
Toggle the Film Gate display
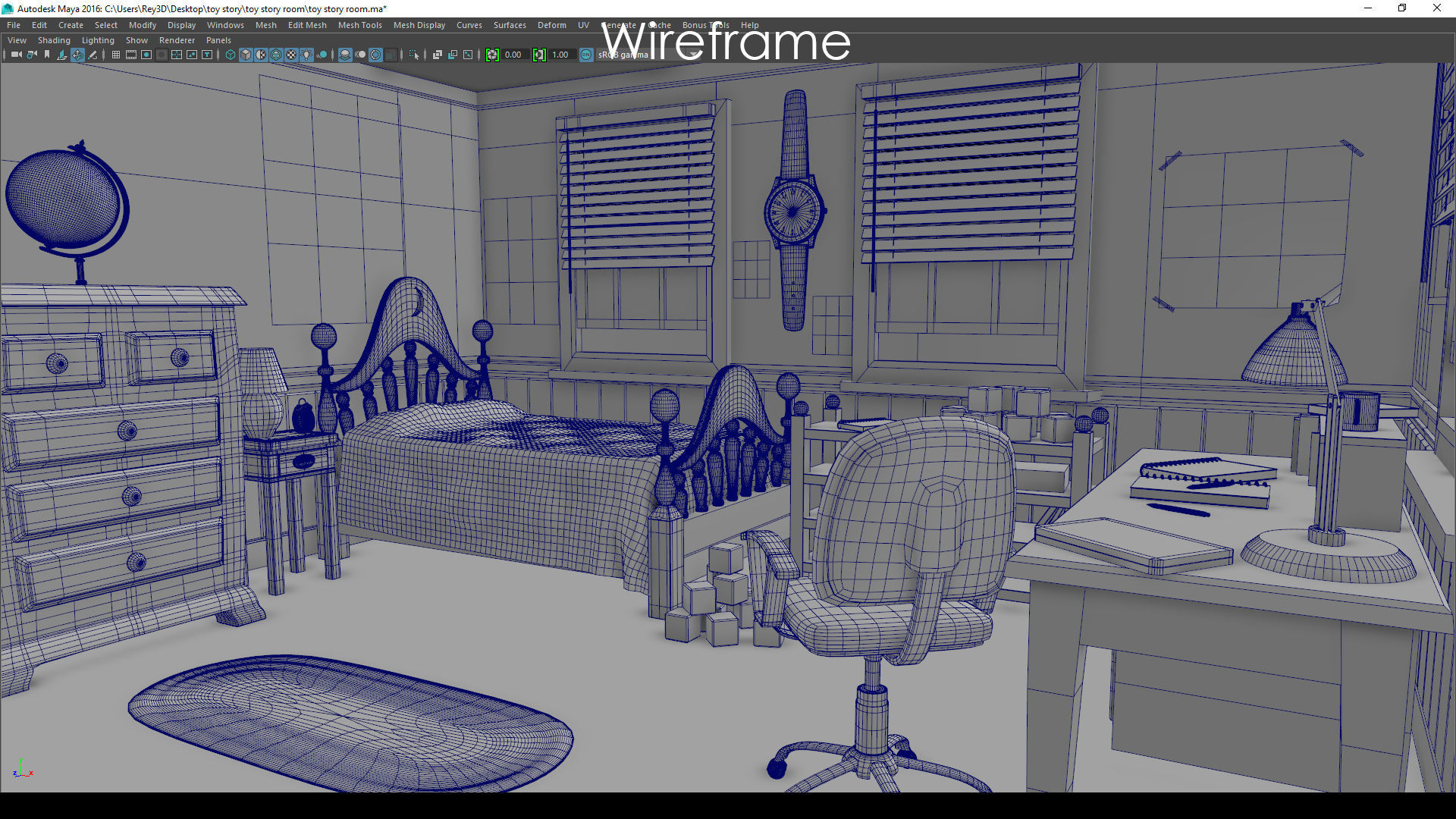(x=131, y=55)
